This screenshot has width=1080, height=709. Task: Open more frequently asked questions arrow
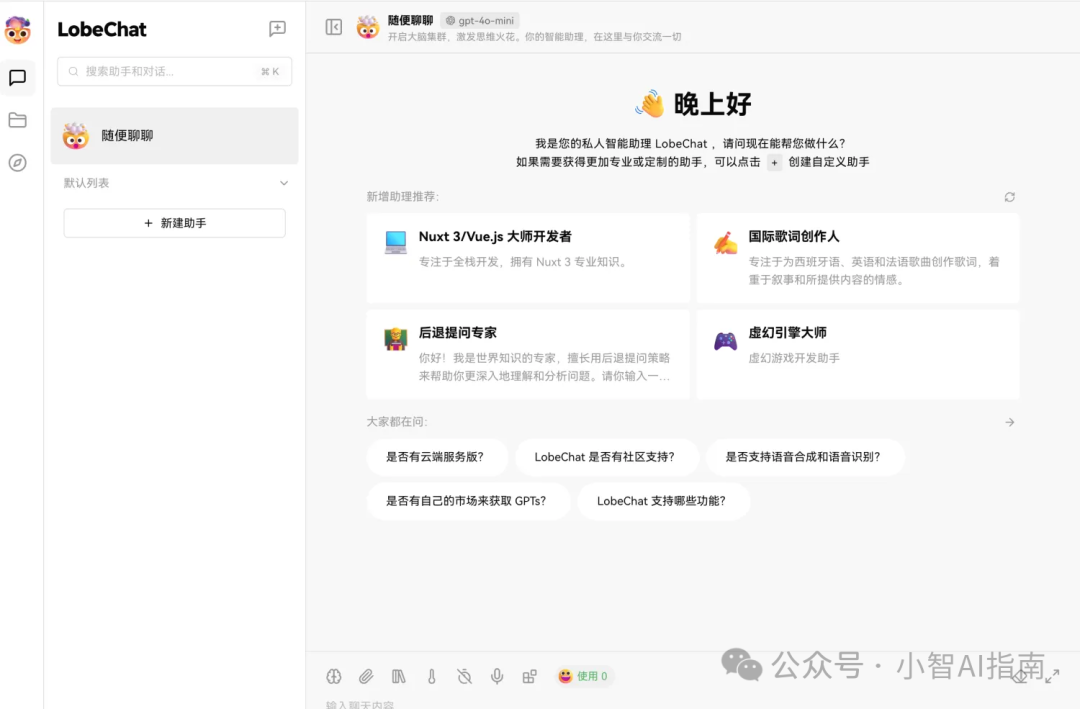pyautogui.click(x=1009, y=422)
